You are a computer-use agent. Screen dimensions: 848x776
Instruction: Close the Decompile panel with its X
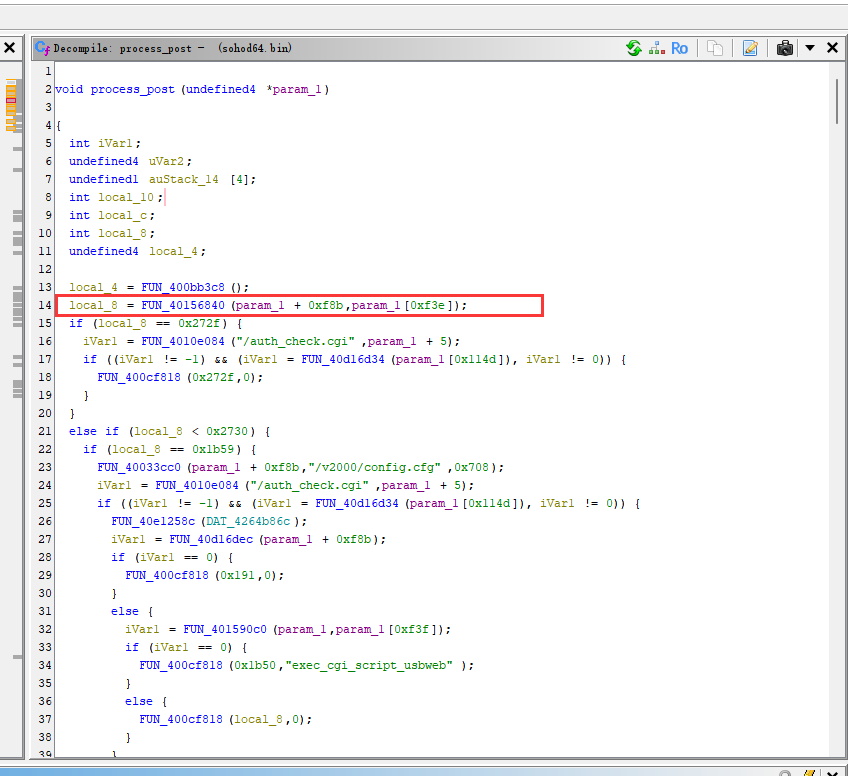coord(832,48)
